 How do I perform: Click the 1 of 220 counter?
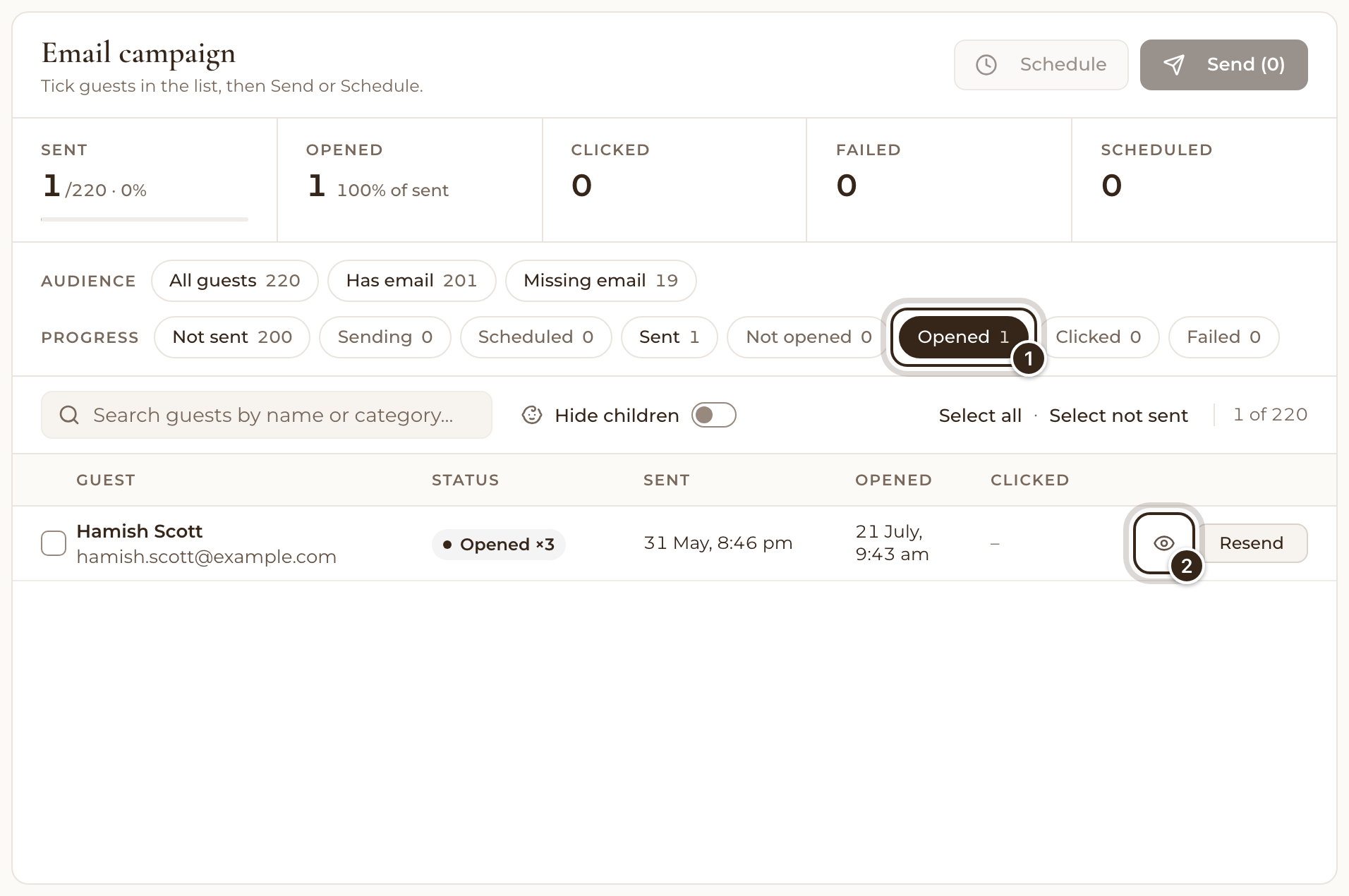click(1270, 415)
